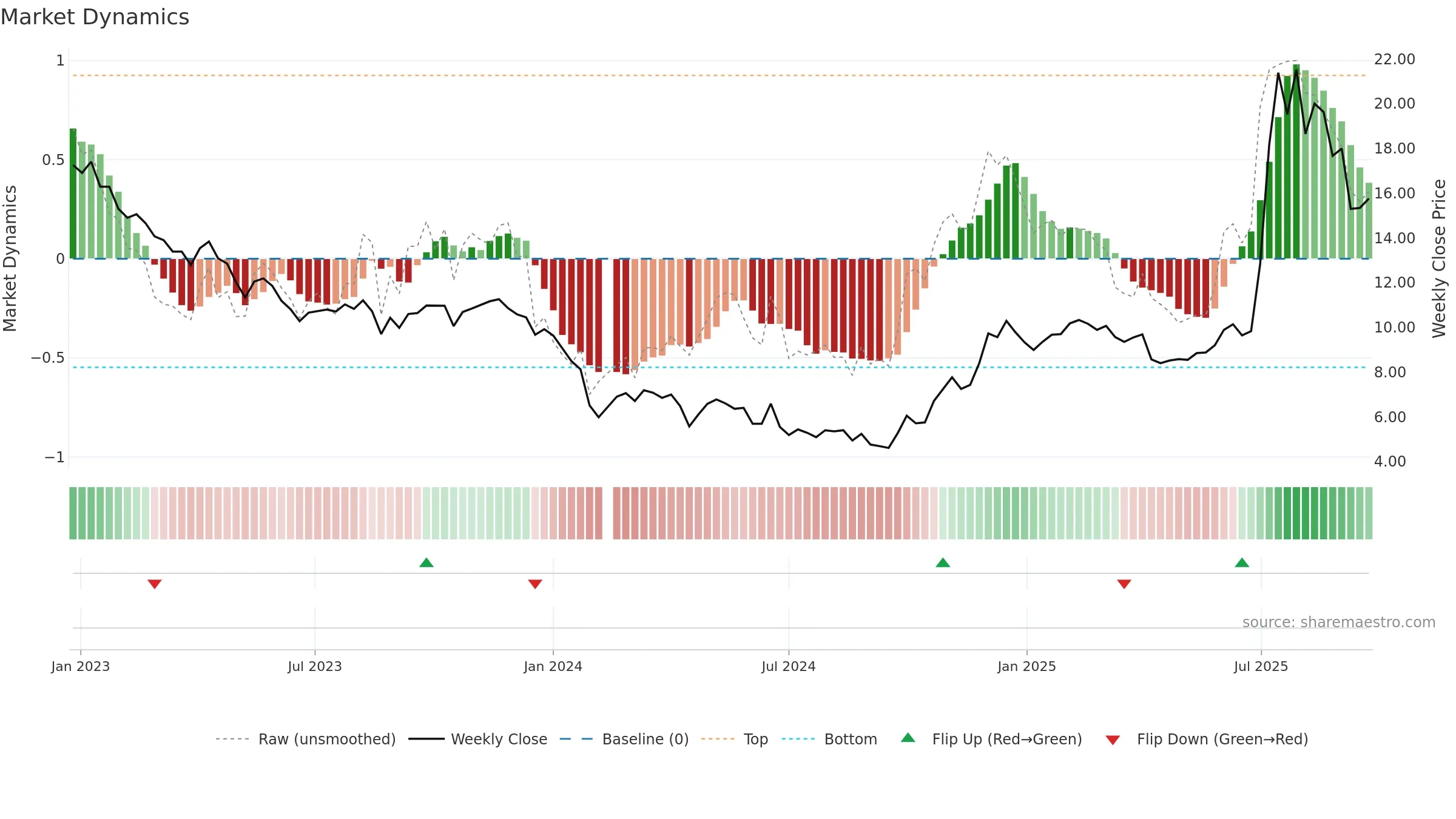Click green flip-up triangle near Oct 2023
This screenshot has width=1456, height=819.
(426, 562)
